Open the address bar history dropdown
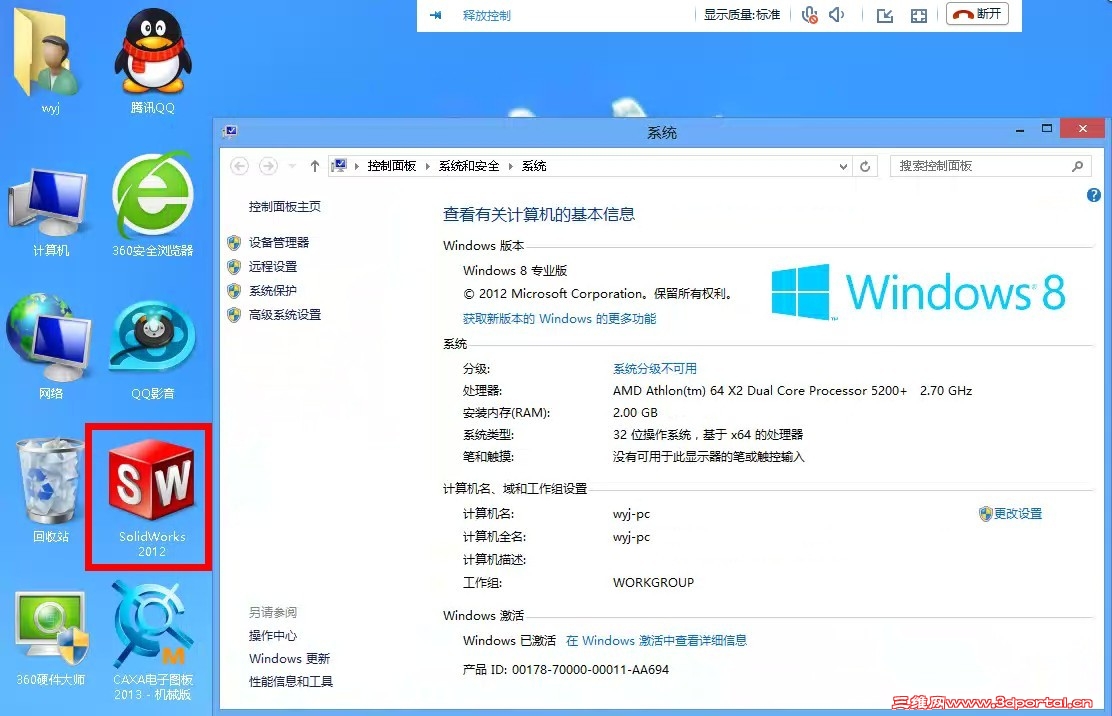The image size is (1112, 716). (843, 166)
